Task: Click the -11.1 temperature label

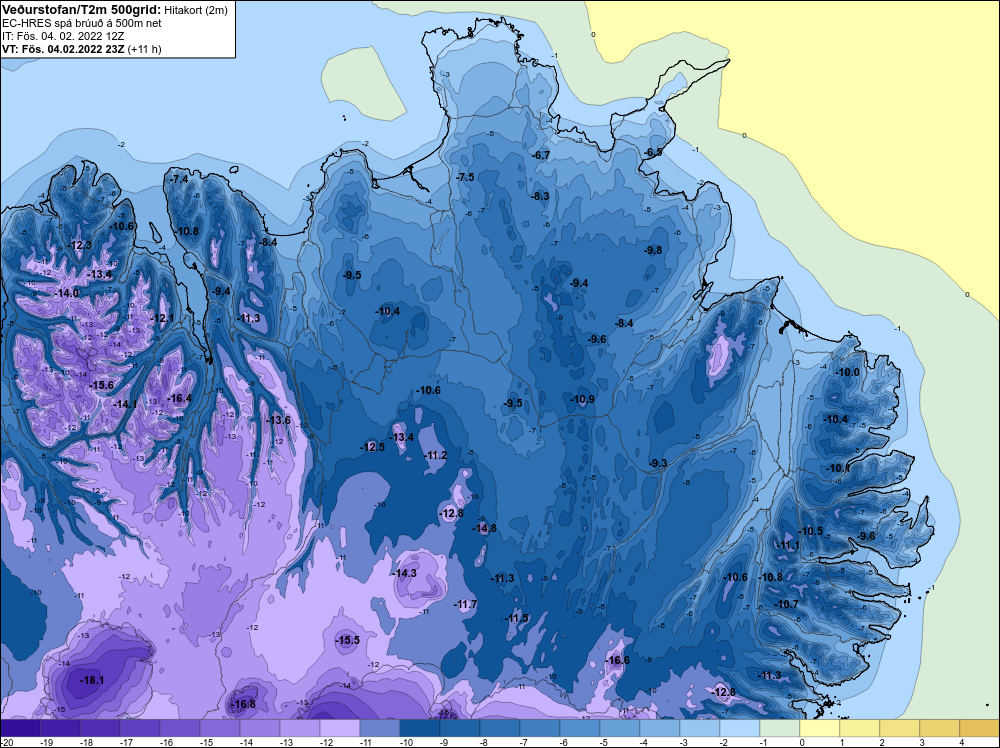Action: click(x=788, y=545)
